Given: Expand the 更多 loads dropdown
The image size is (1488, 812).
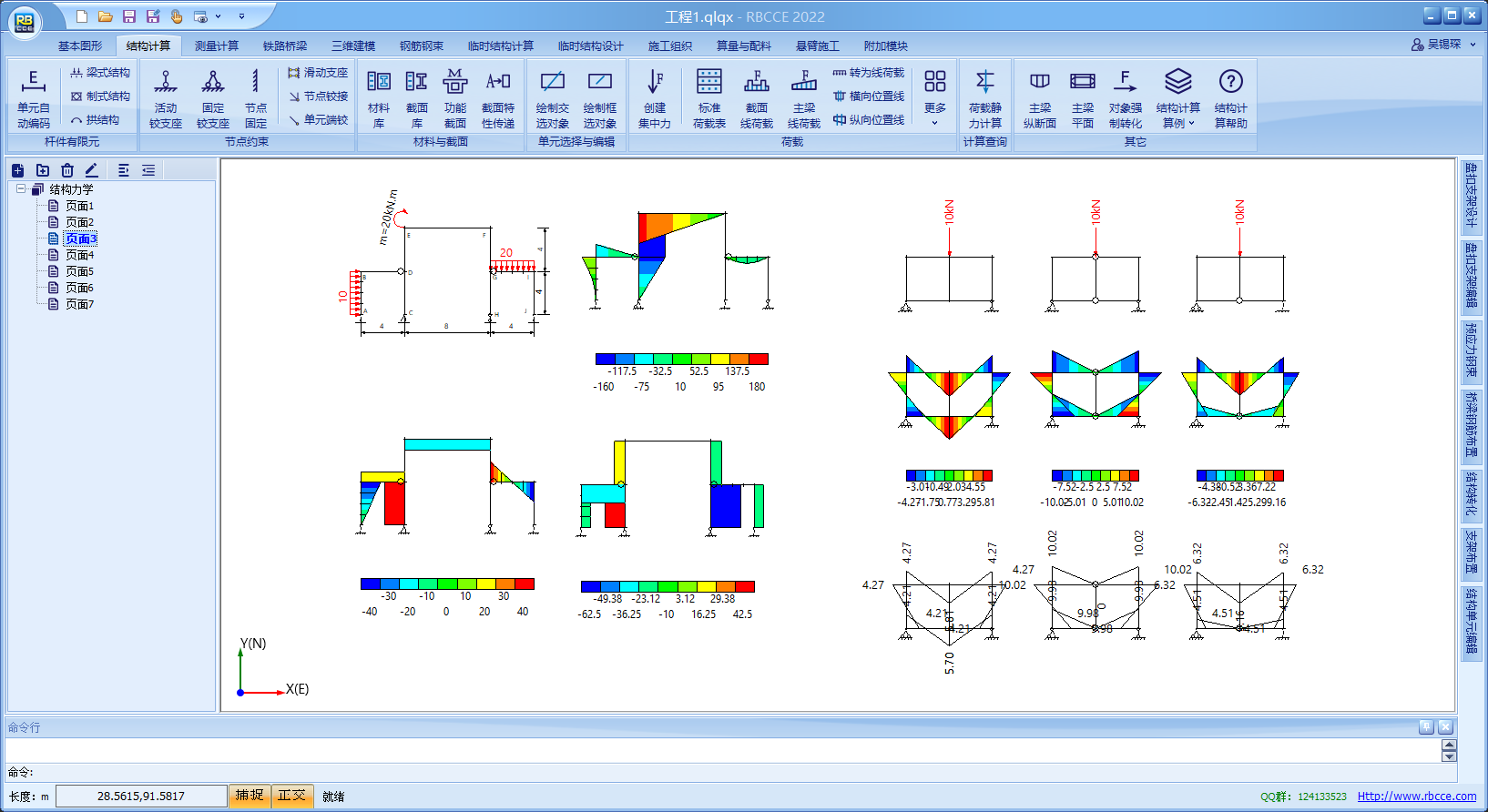Looking at the screenshot, I should 934,98.
